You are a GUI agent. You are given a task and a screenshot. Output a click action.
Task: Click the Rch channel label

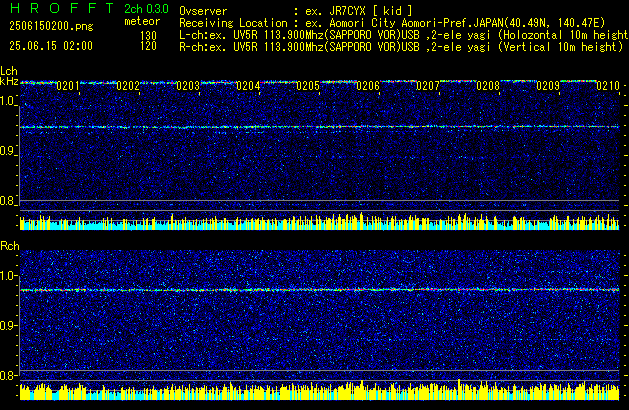pos(10,246)
